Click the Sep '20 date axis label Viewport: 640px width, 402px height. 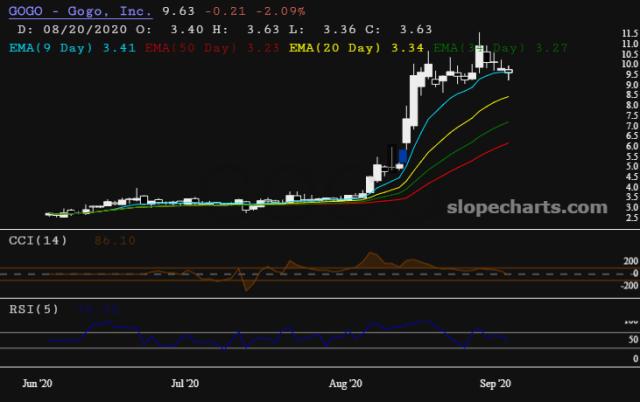495,383
